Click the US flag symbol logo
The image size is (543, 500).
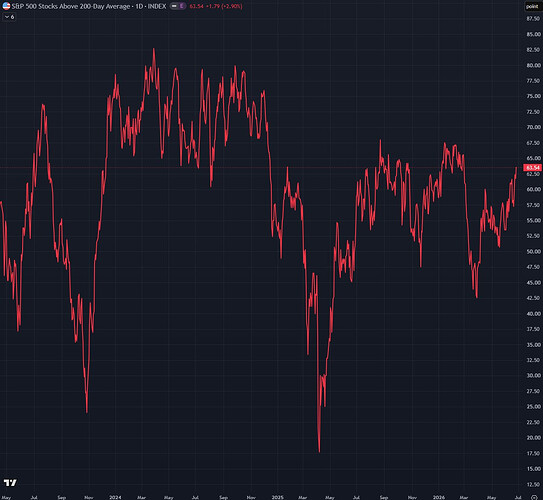6,6
